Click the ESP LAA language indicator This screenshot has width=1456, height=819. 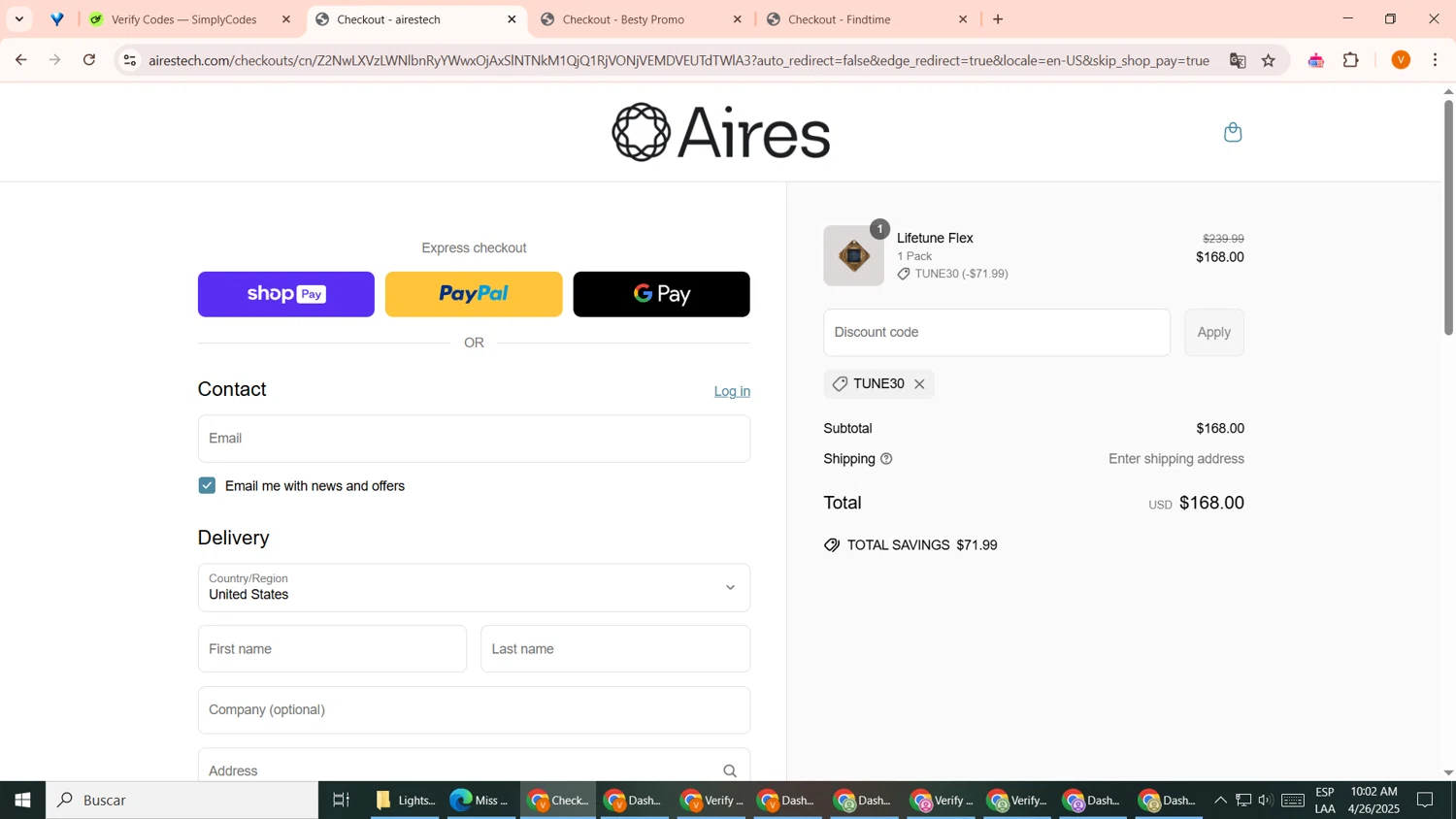tap(1325, 801)
